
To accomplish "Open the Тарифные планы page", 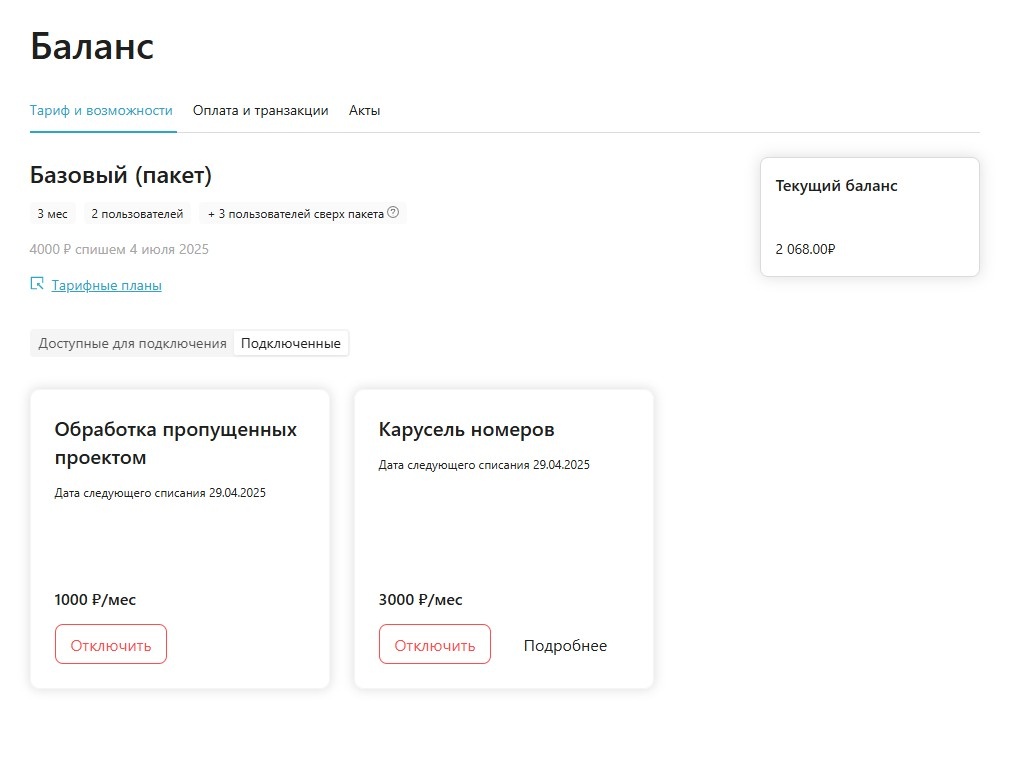I will coord(109,285).
